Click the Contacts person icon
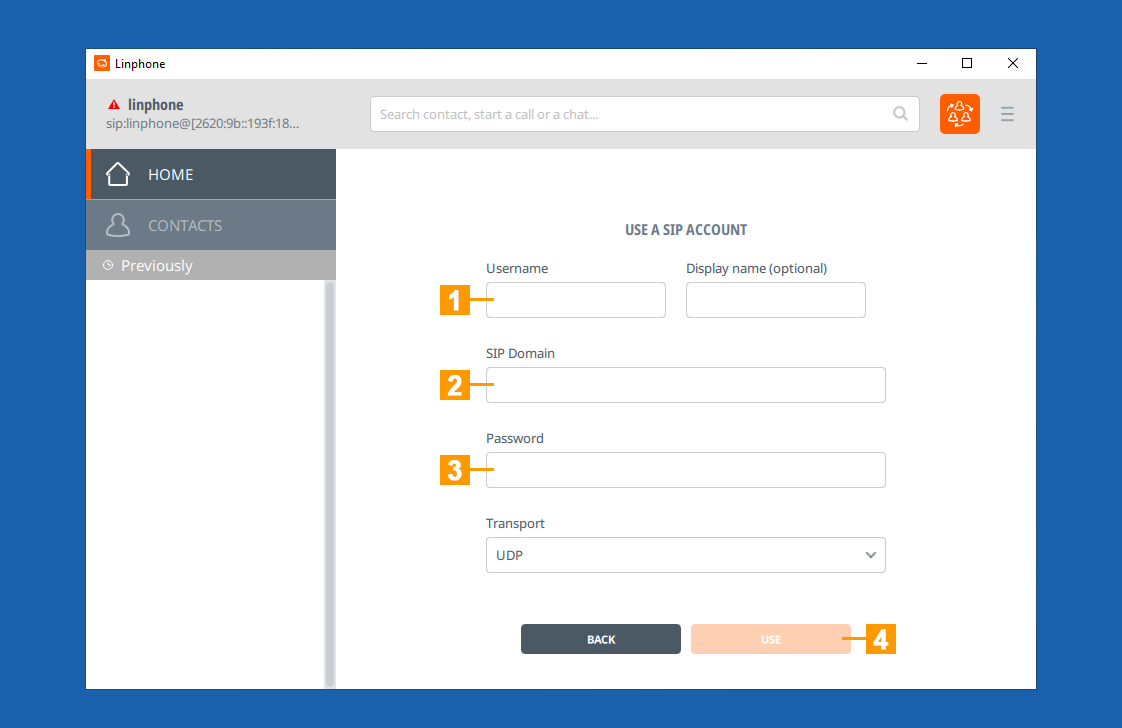 coord(118,225)
